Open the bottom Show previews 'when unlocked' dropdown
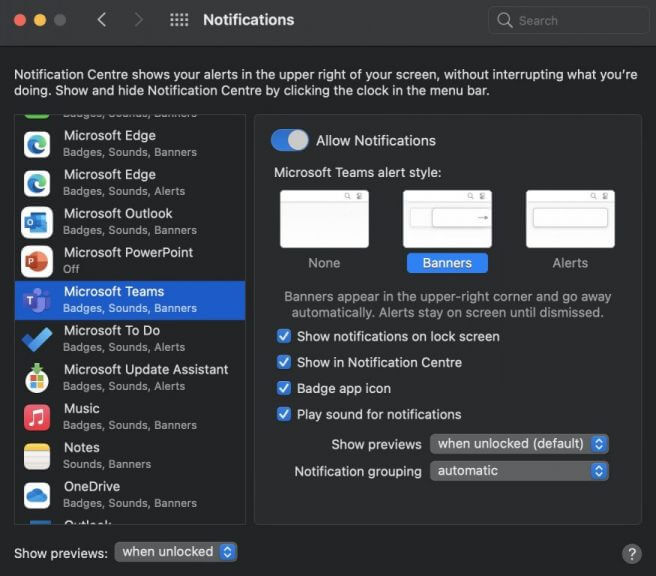 point(176,552)
